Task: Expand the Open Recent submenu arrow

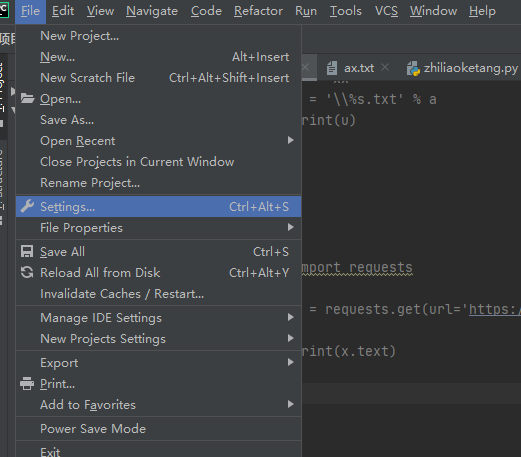Action: pos(291,140)
